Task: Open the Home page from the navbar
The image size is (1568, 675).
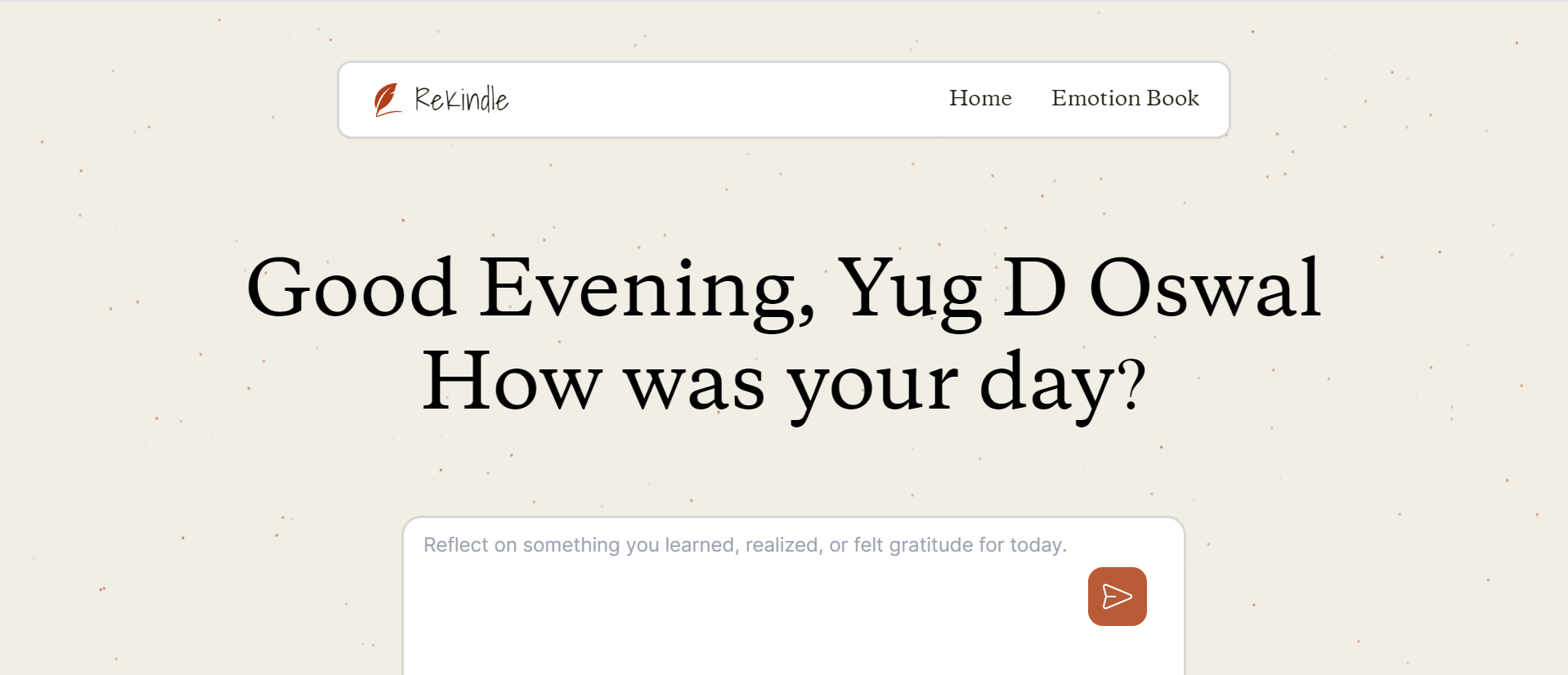Action: 980,98
